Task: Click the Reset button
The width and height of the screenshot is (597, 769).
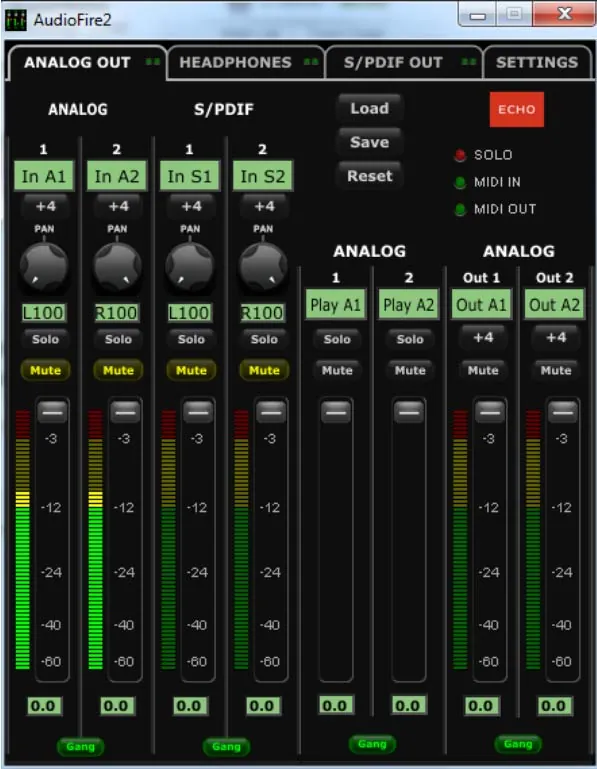Action: [369, 176]
